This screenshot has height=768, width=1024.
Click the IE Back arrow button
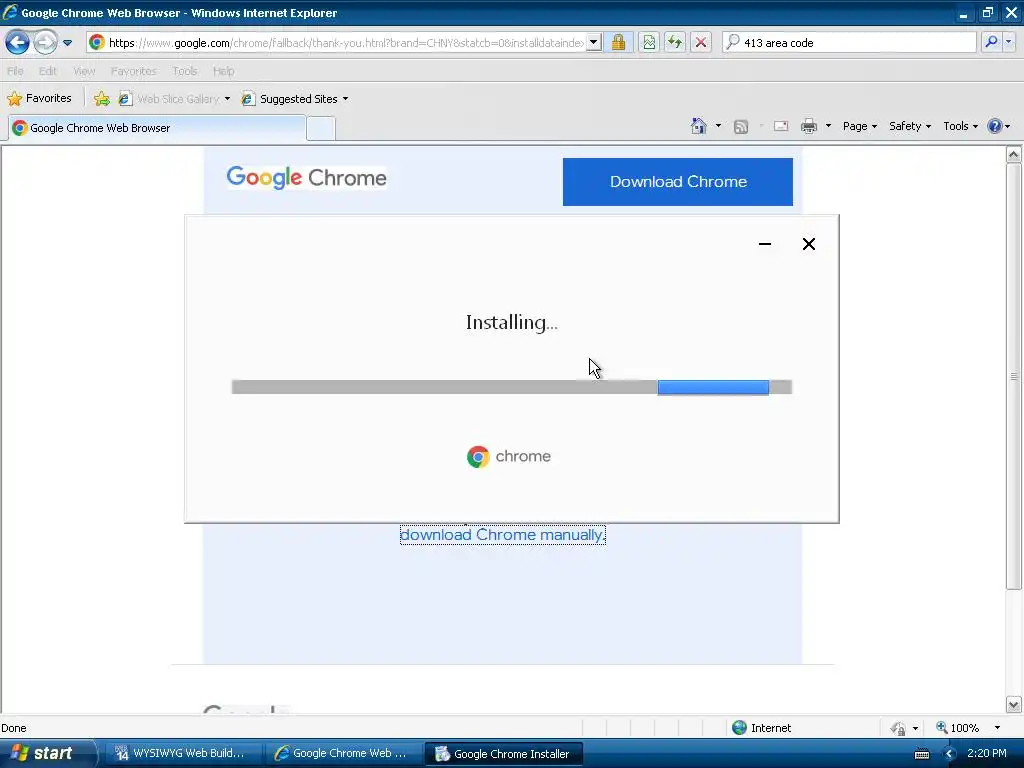click(x=17, y=42)
